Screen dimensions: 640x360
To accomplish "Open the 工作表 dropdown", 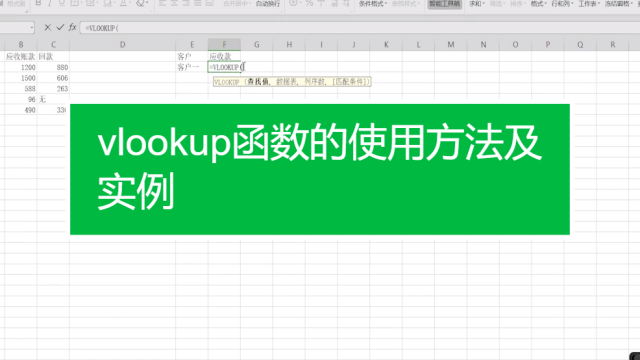I will [x=589, y=3].
